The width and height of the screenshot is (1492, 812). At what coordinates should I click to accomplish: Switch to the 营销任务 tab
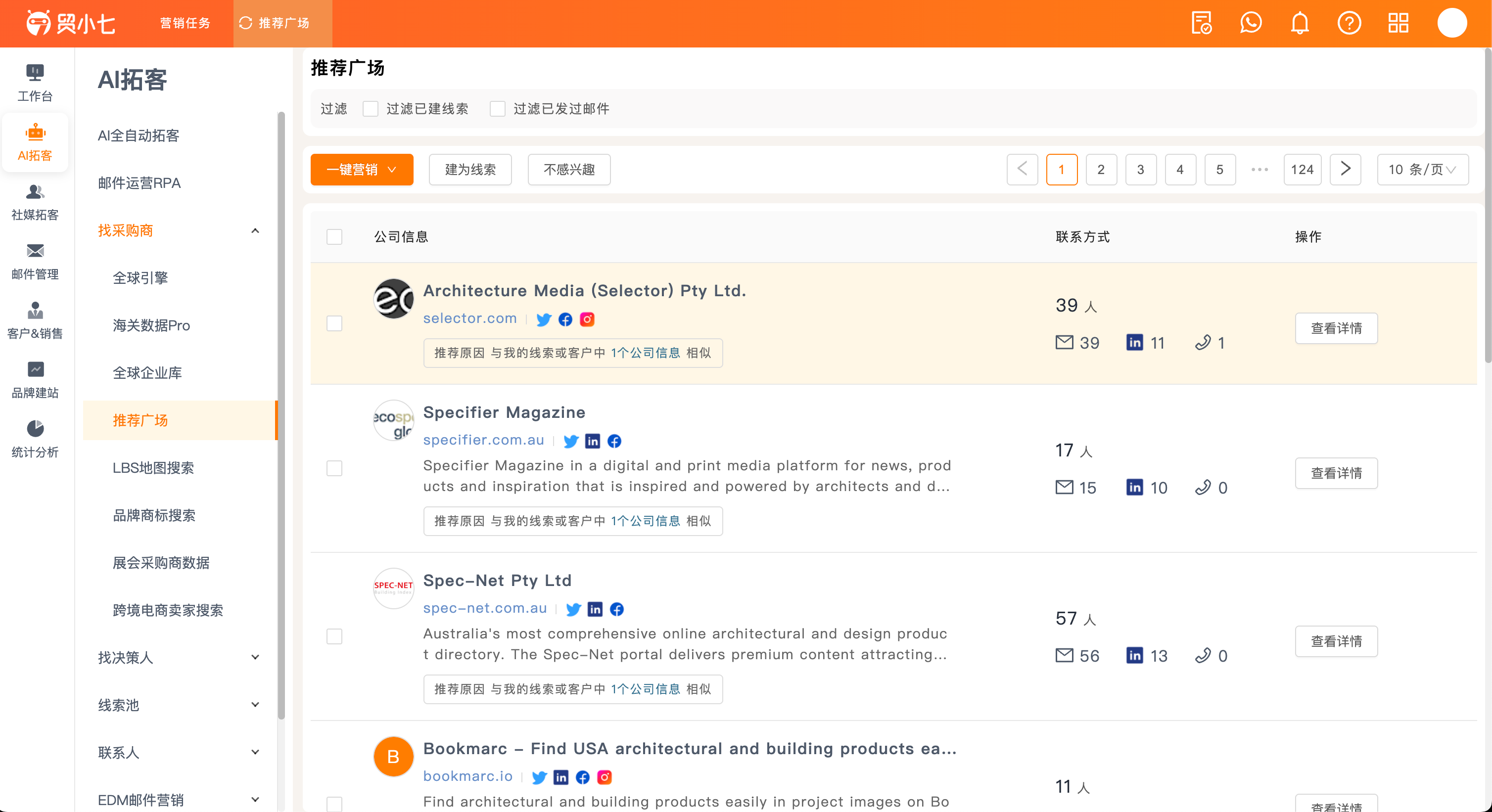[186, 23]
